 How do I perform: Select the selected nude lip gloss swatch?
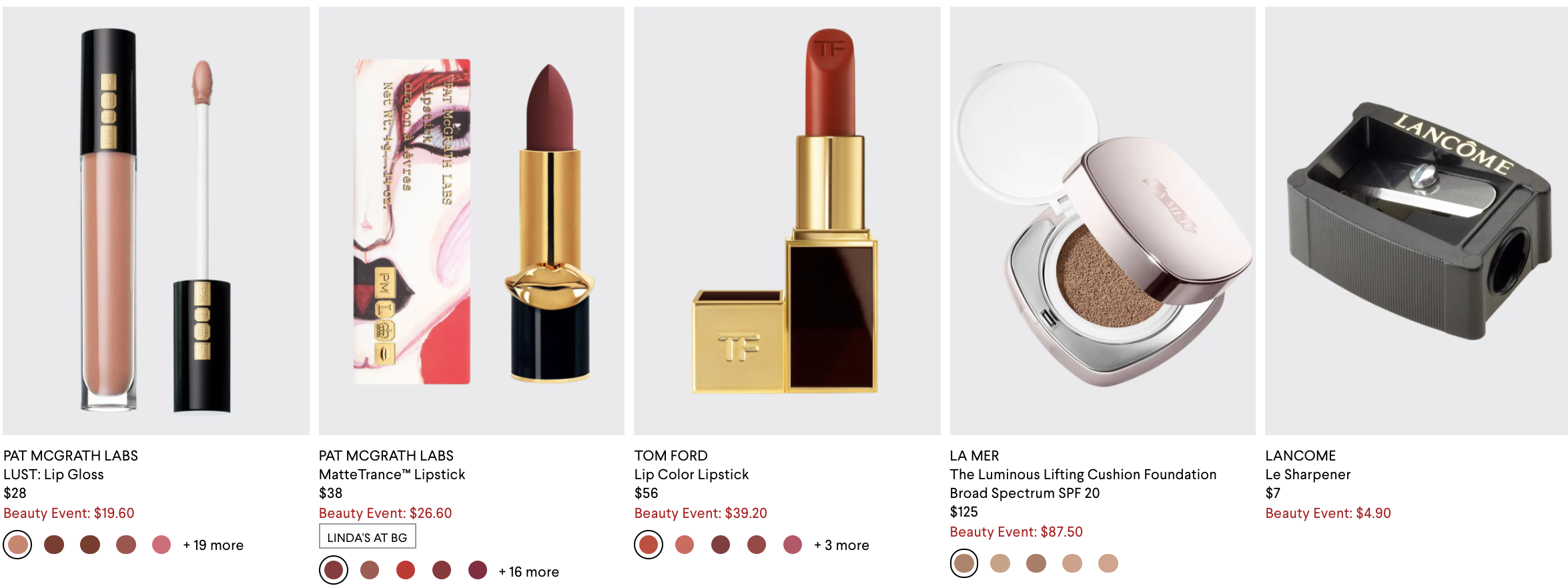click(x=18, y=545)
